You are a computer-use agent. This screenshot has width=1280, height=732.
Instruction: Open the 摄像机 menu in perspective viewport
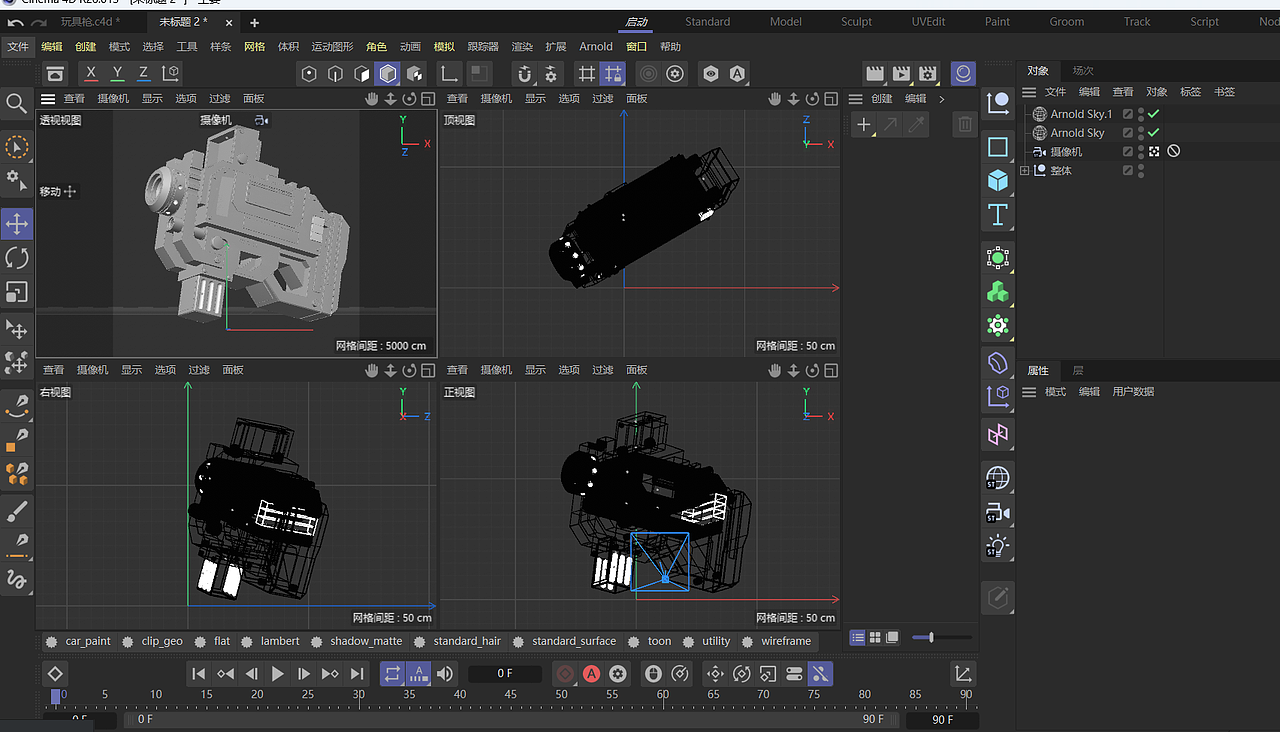tap(112, 99)
